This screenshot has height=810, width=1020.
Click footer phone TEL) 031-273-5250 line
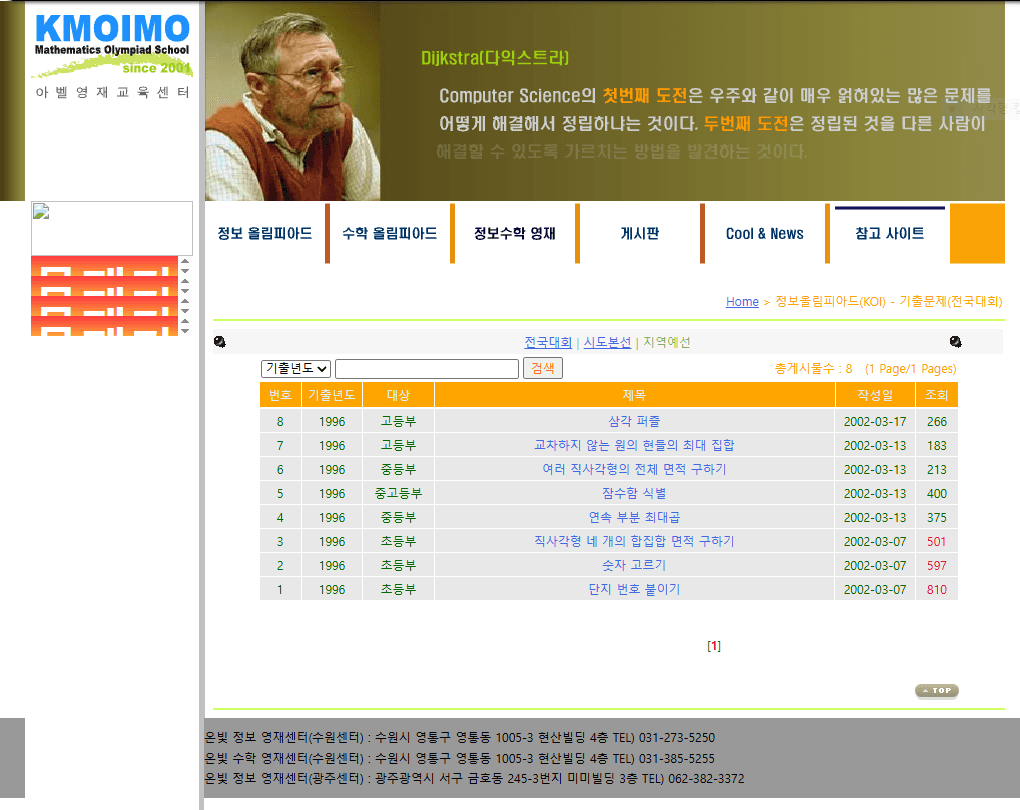click(459, 738)
